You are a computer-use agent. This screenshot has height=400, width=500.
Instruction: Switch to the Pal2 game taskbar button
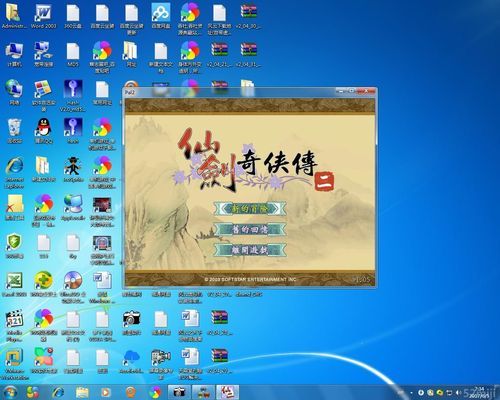228,392
